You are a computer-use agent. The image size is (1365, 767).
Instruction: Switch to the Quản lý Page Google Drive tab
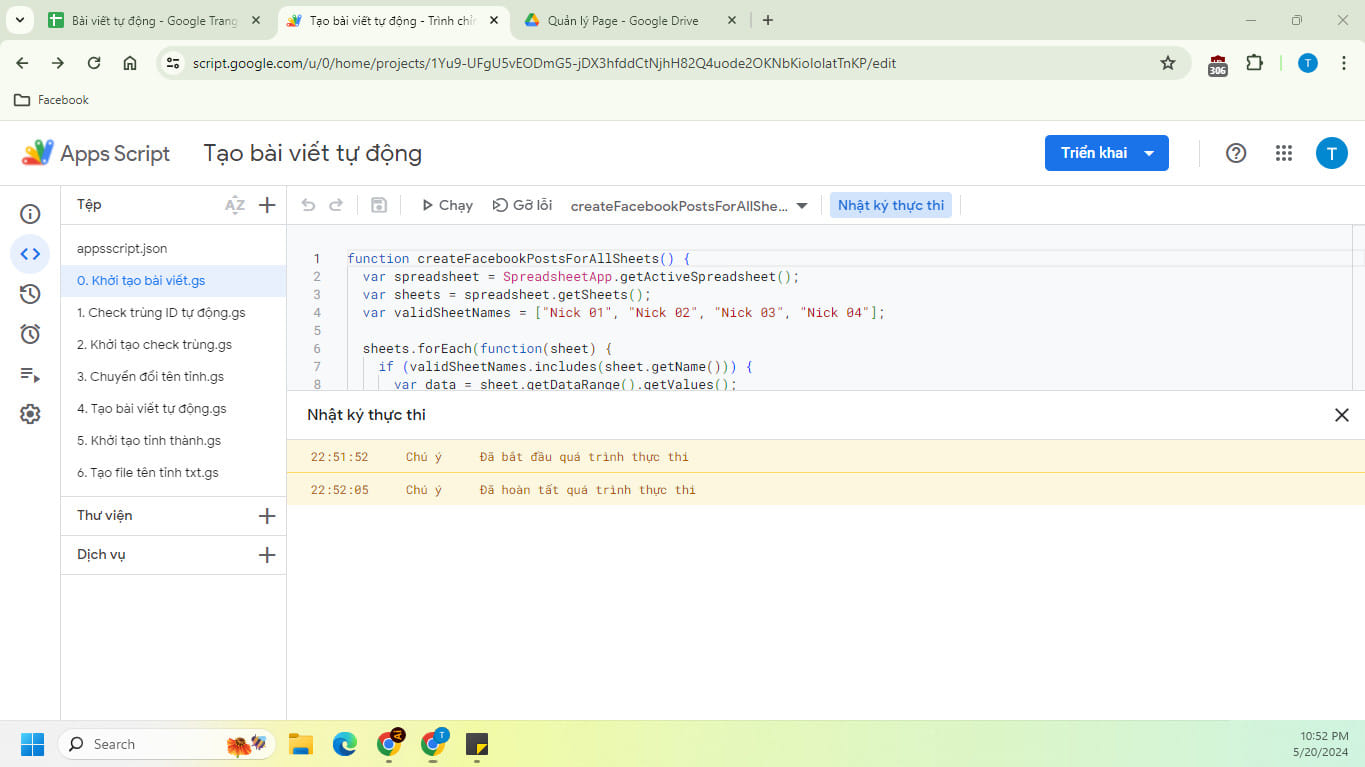622,20
